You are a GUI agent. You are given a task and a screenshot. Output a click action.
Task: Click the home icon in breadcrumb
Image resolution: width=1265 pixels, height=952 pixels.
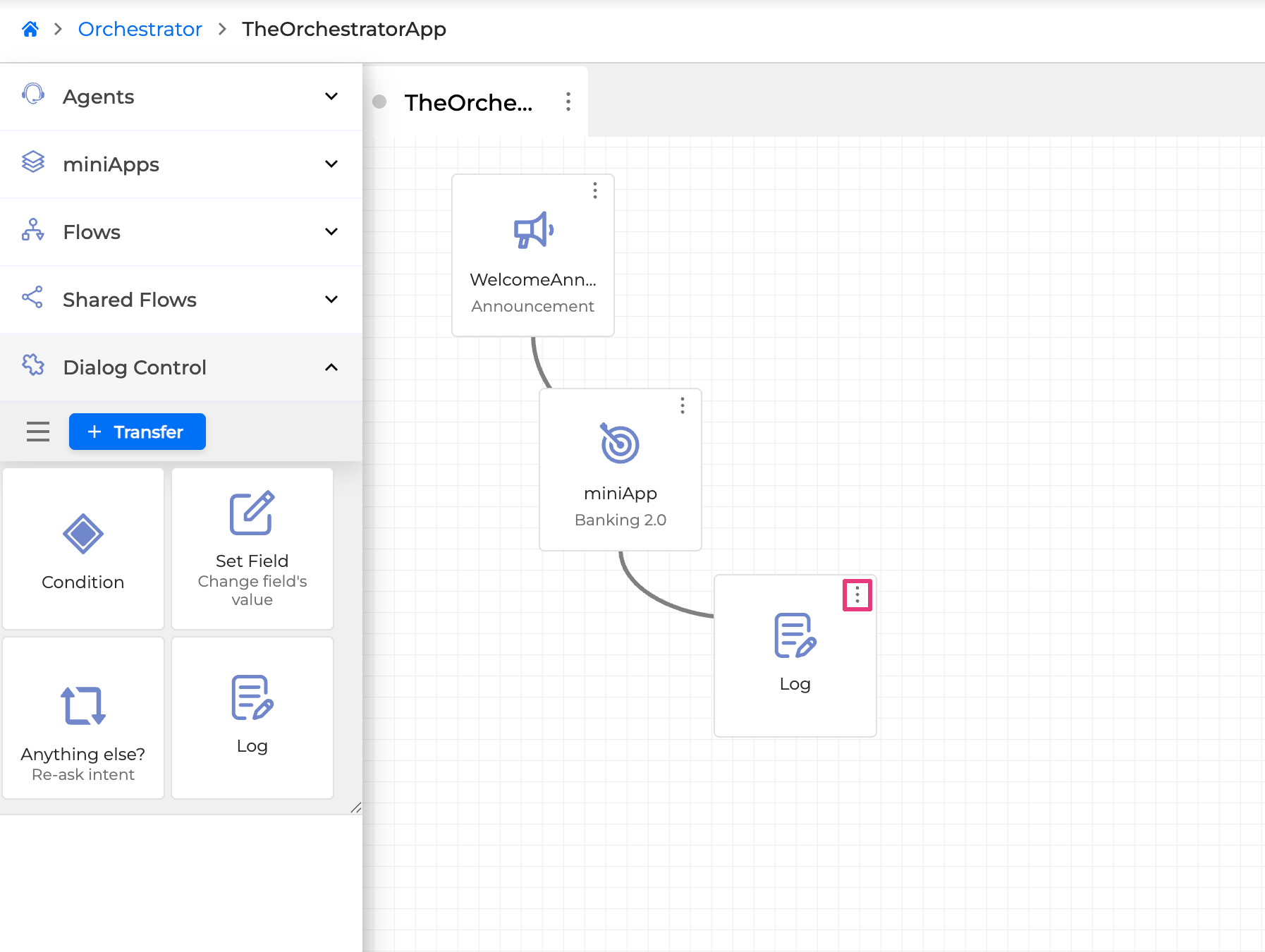click(30, 29)
